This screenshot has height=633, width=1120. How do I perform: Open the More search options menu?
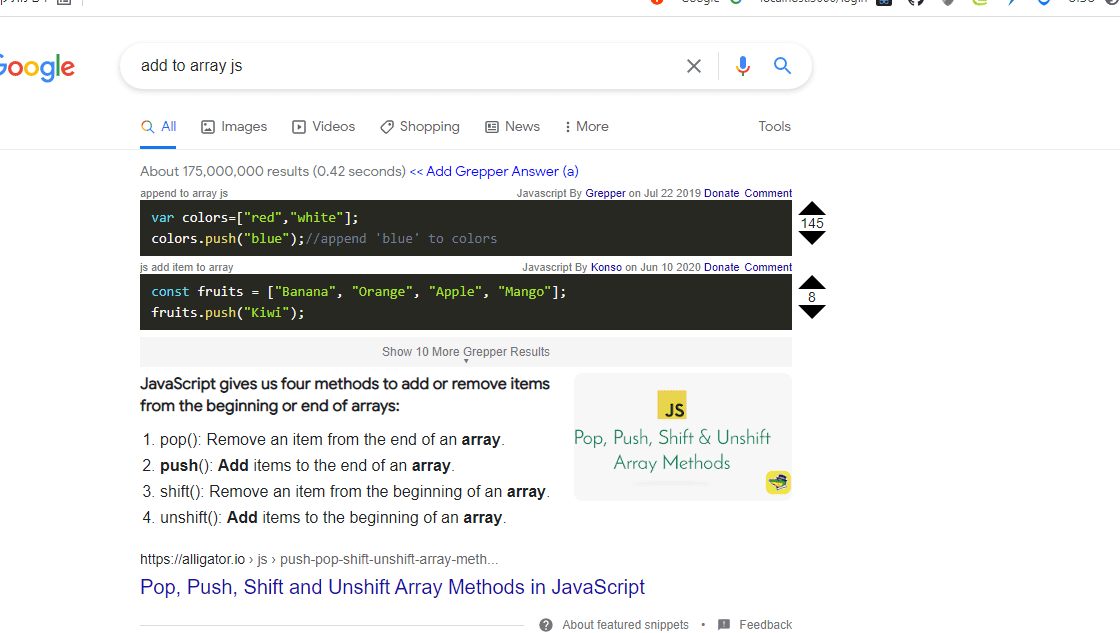coord(586,126)
